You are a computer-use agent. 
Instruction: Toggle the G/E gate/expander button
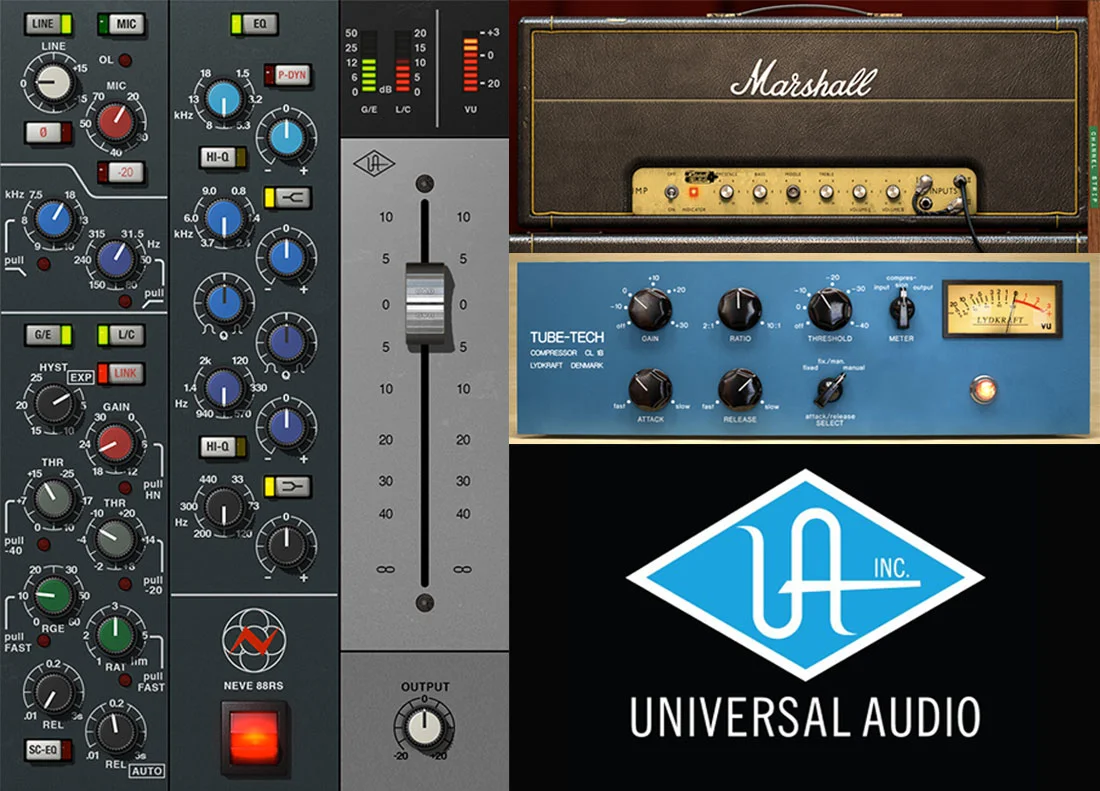coord(48,334)
